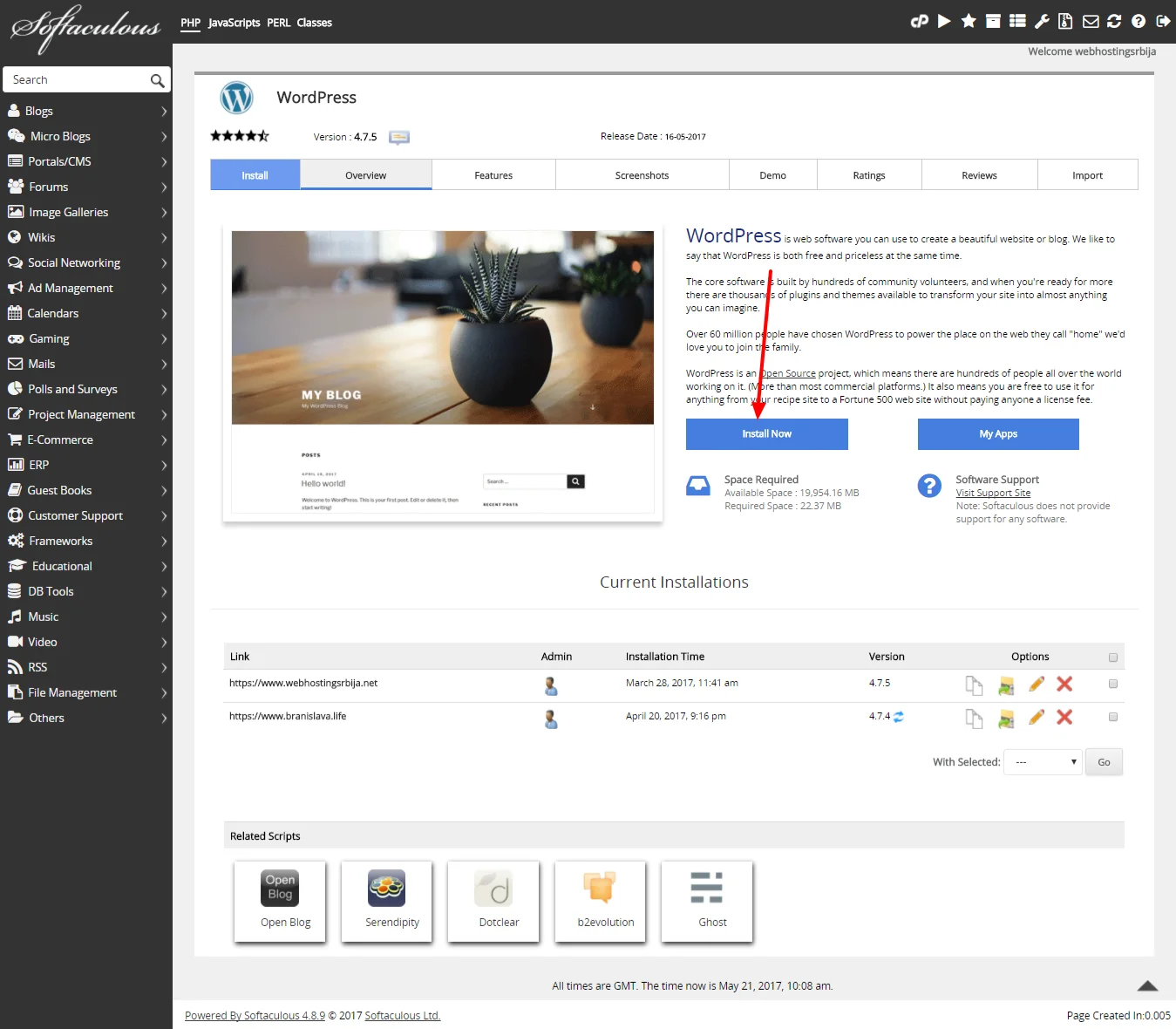Click the play-arrow demos icon in header
This screenshot has width=1176, height=1029.
pos(944,22)
